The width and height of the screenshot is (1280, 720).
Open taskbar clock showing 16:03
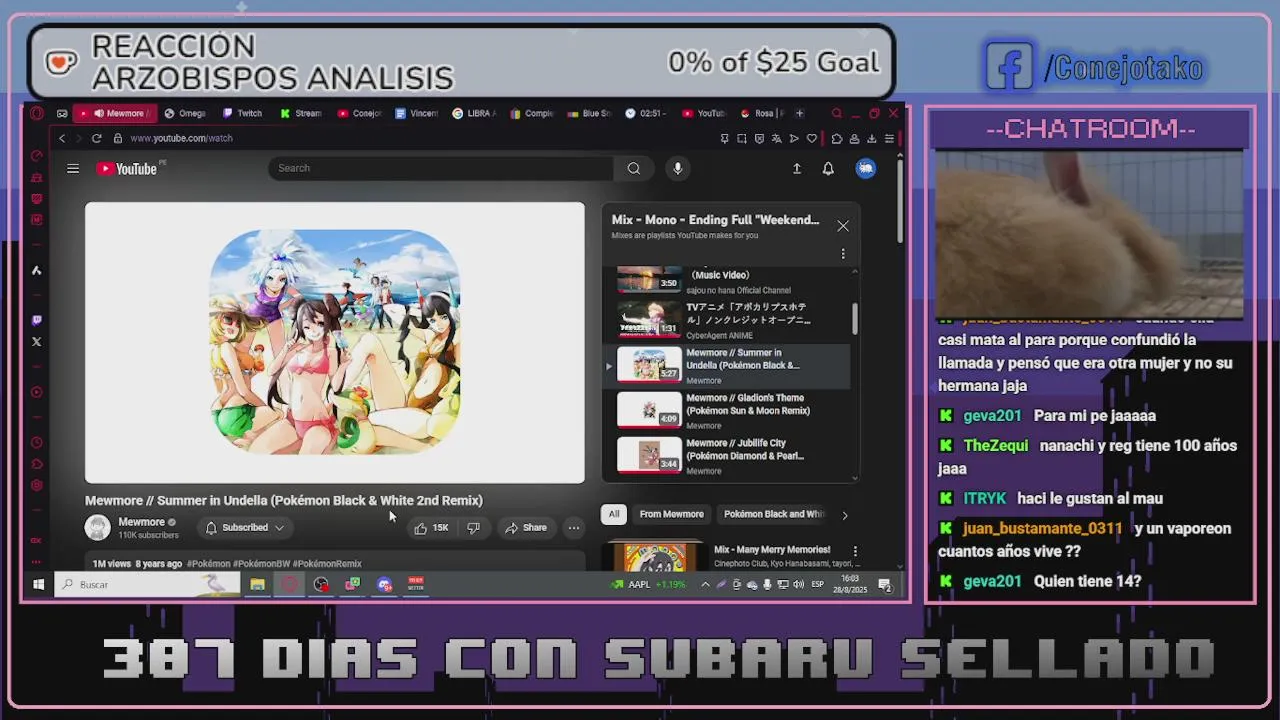(850, 584)
